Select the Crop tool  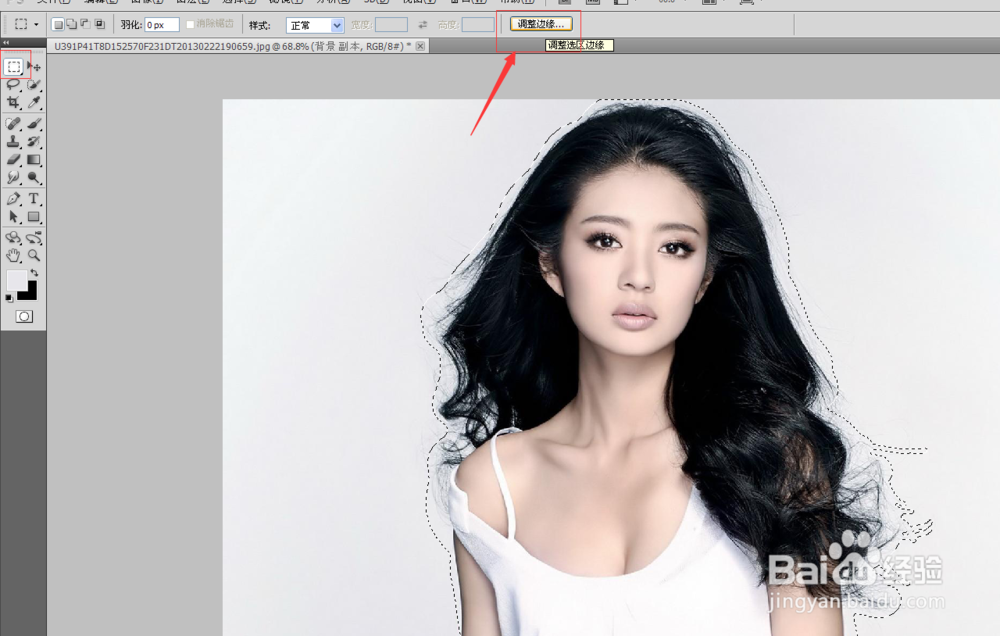[13, 102]
